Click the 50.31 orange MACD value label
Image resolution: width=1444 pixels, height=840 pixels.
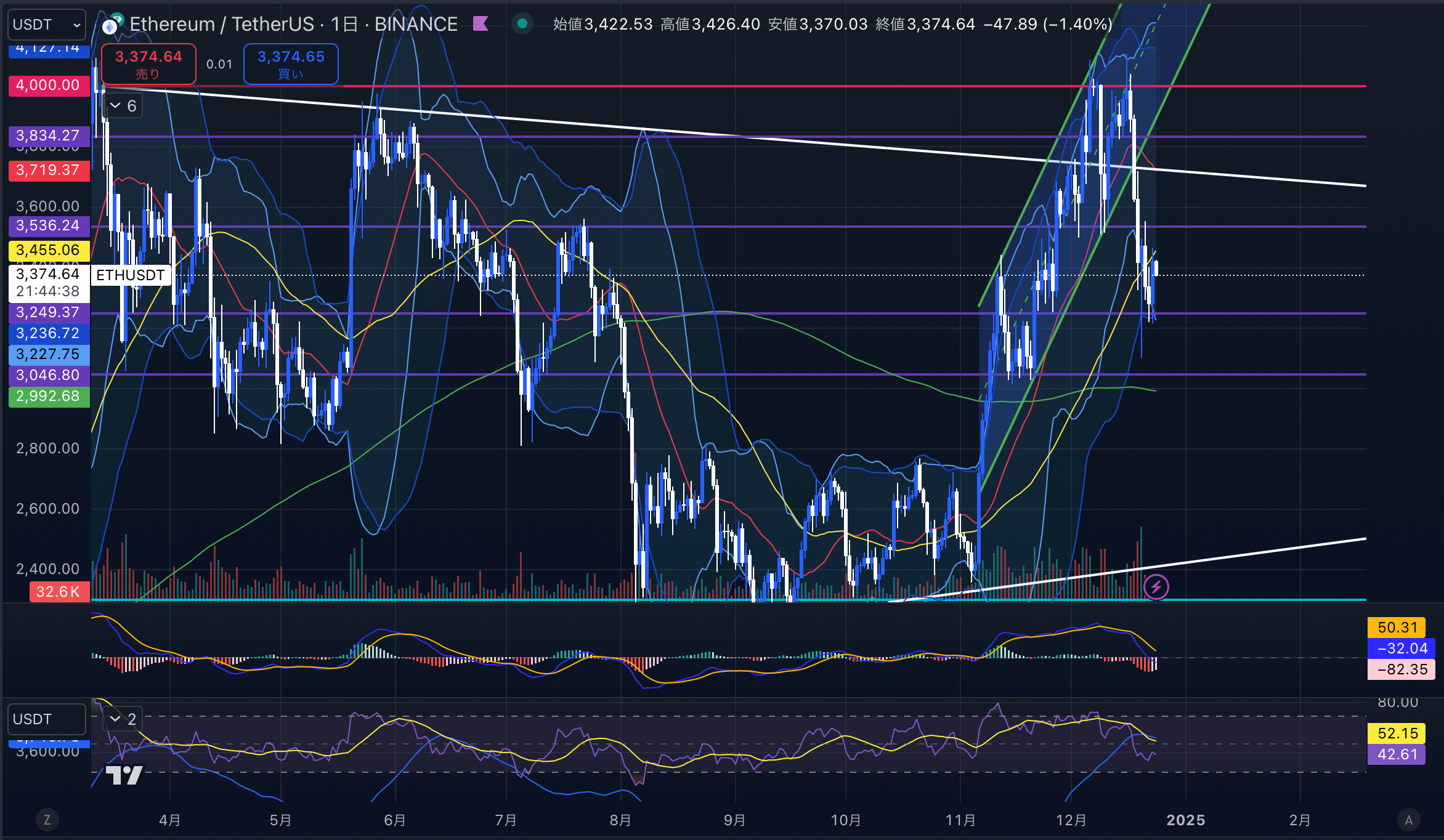(1397, 628)
